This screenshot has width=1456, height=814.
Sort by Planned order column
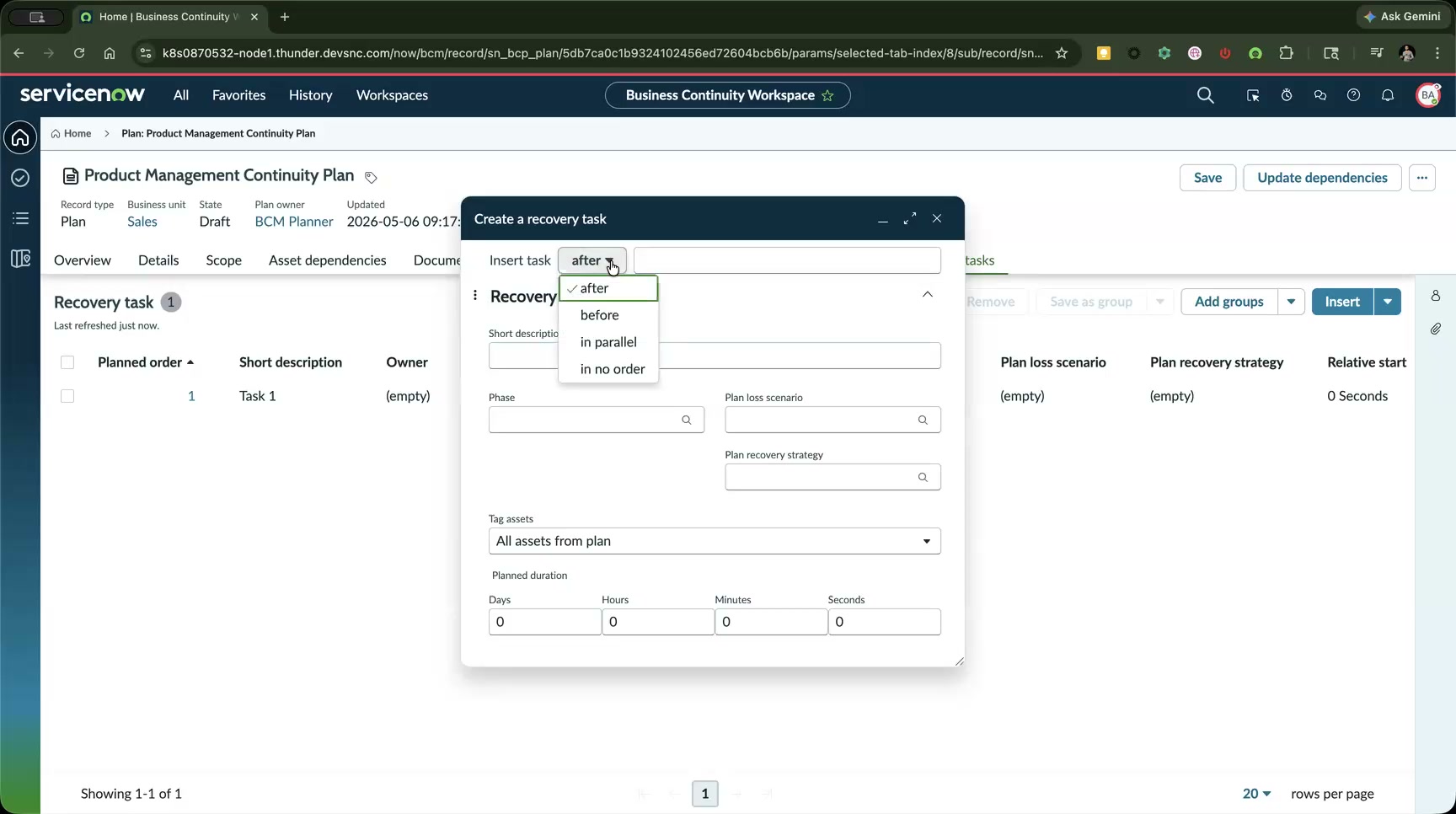pyautogui.click(x=146, y=362)
